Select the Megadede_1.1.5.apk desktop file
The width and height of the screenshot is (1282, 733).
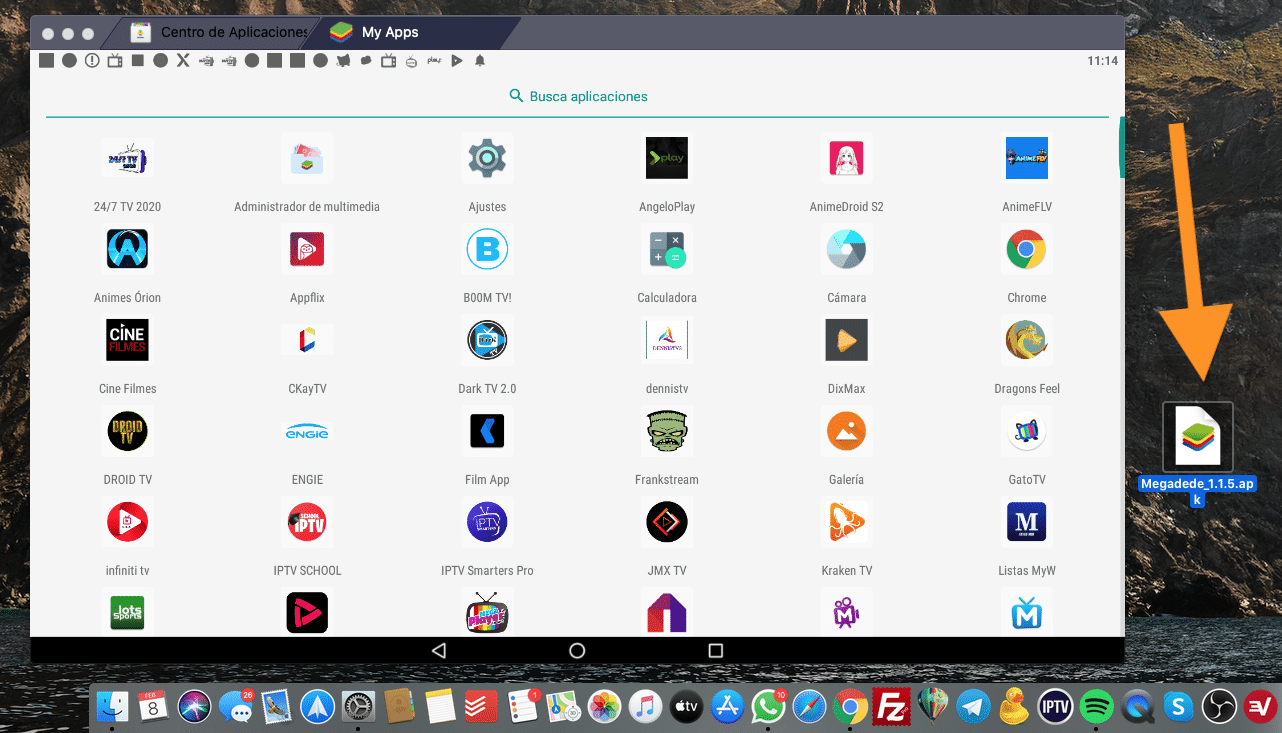[1197, 437]
